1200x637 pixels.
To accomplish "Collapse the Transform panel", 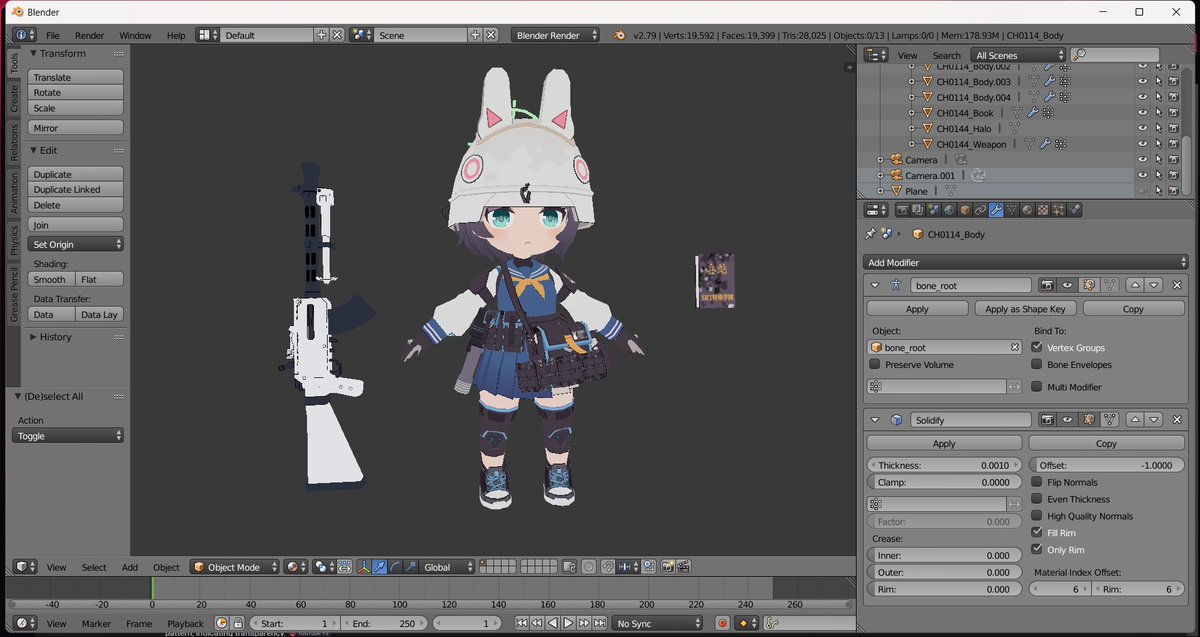I will (33, 53).
